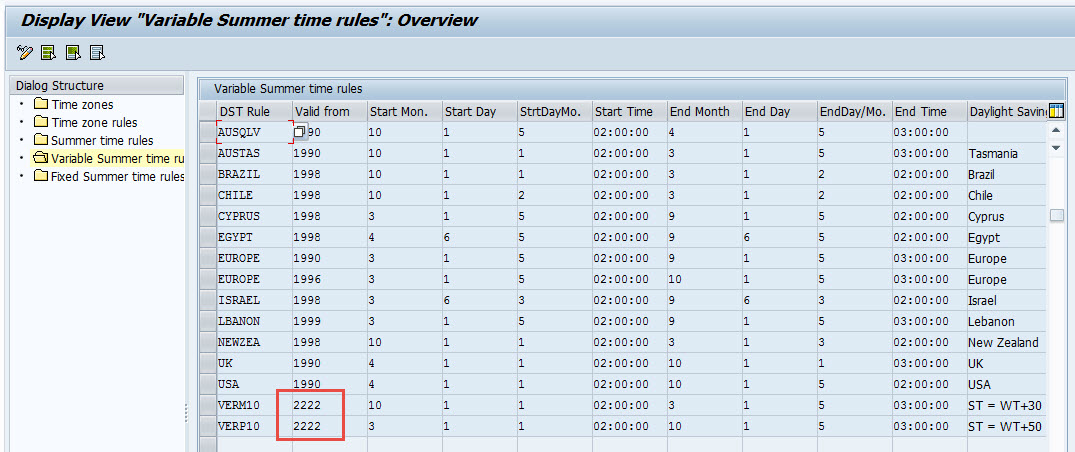Click Valid from 2222 in VERM10 row
This screenshot has height=452, width=1075.
(330, 405)
